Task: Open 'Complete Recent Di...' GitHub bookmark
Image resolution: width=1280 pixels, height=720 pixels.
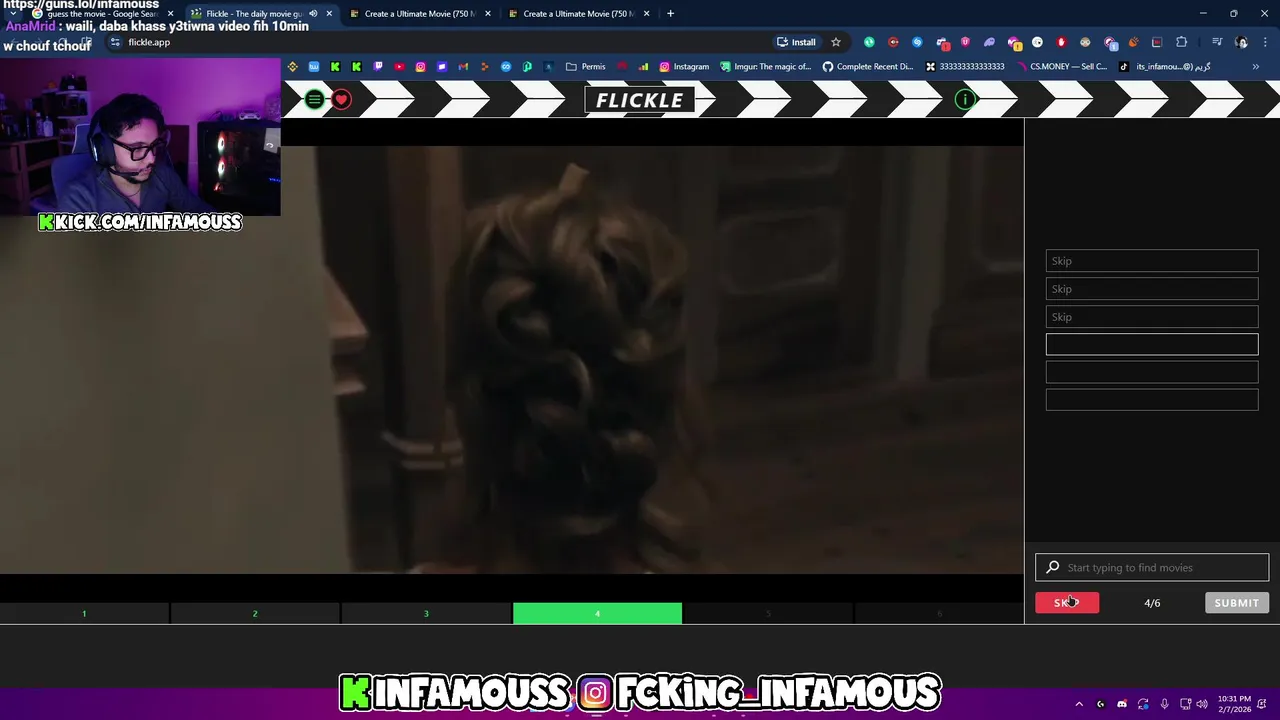Action: 868,67
